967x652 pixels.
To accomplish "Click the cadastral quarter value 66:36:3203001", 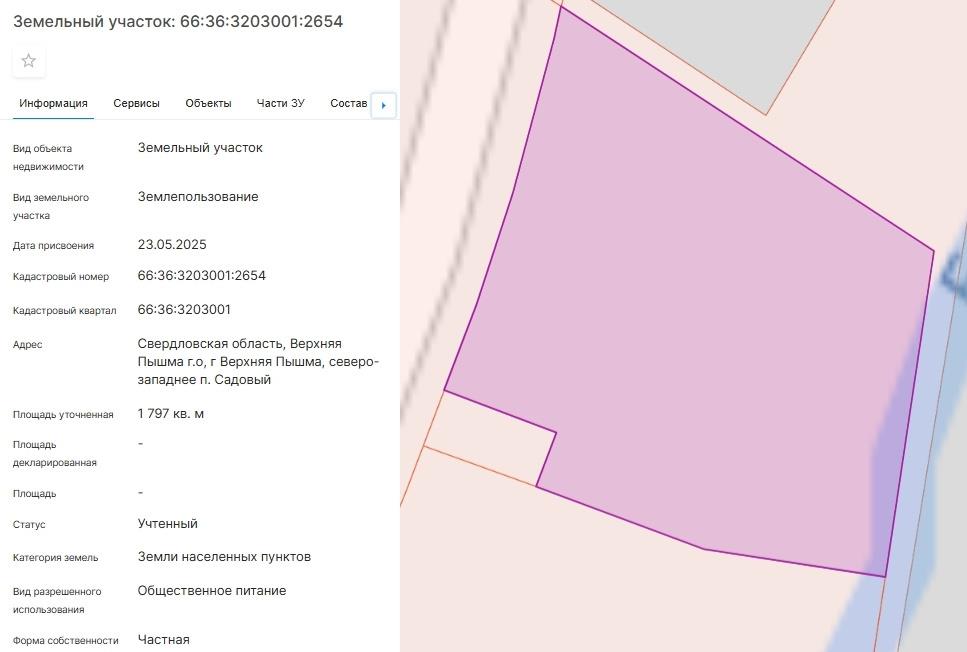I will 184,310.
